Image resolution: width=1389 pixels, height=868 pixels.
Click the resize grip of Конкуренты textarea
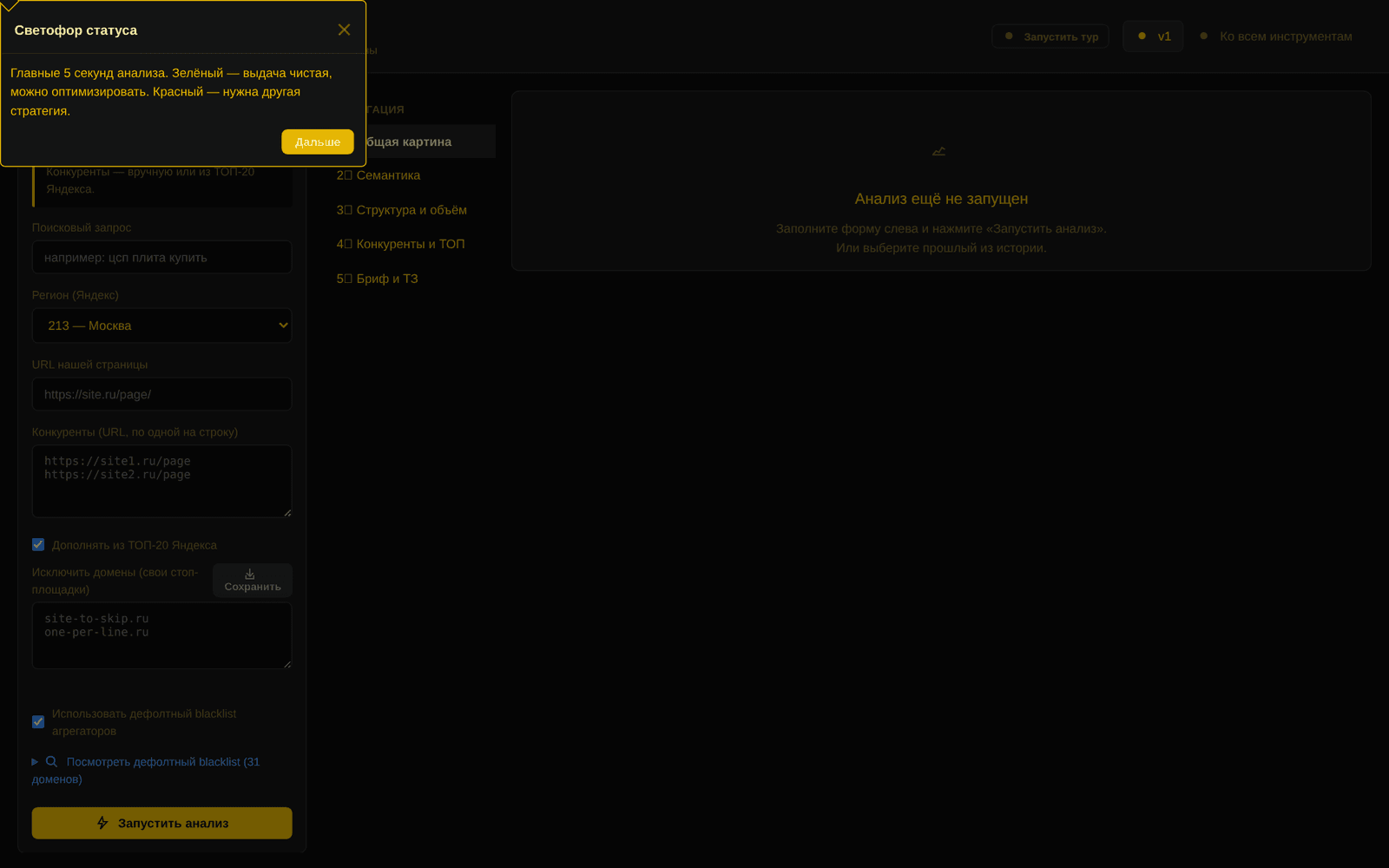[287, 513]
